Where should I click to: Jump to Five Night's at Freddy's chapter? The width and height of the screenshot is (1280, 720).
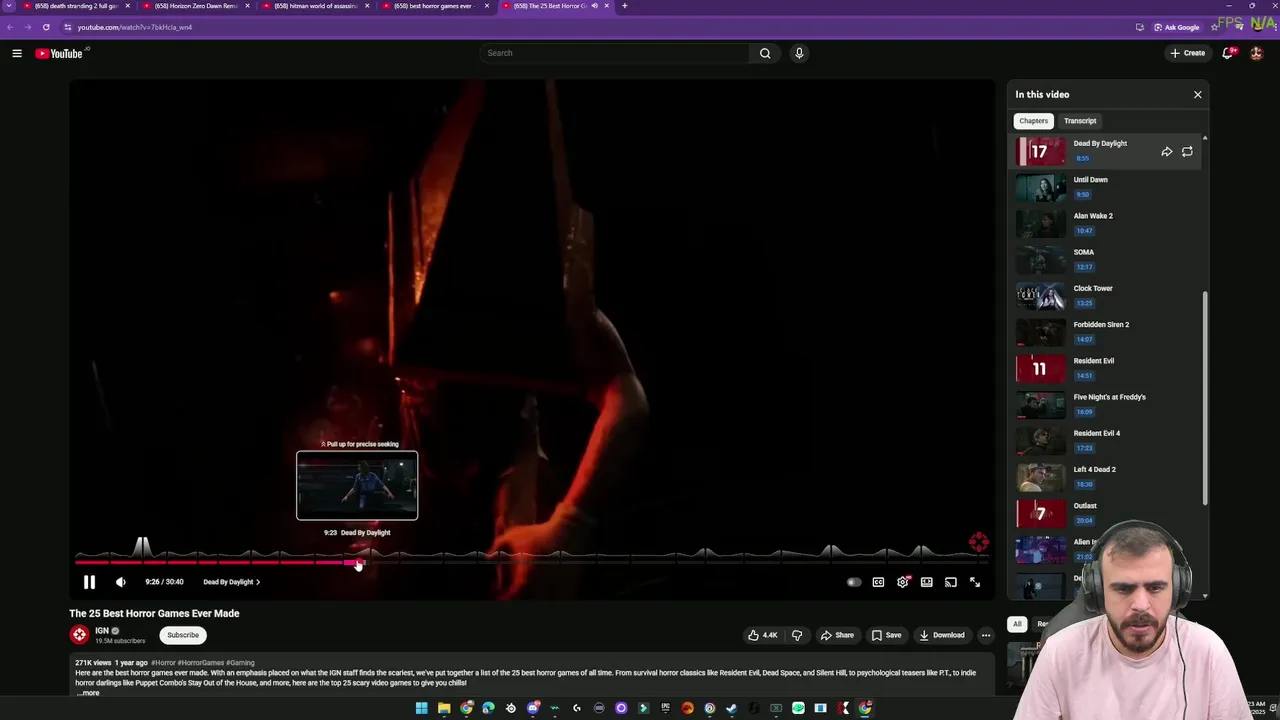point(1109,404)
